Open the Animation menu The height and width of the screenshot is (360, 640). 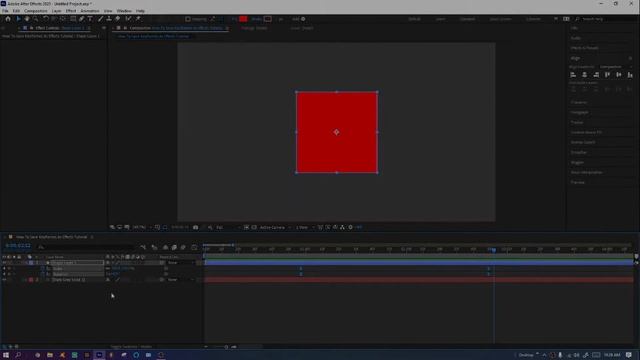90,11
